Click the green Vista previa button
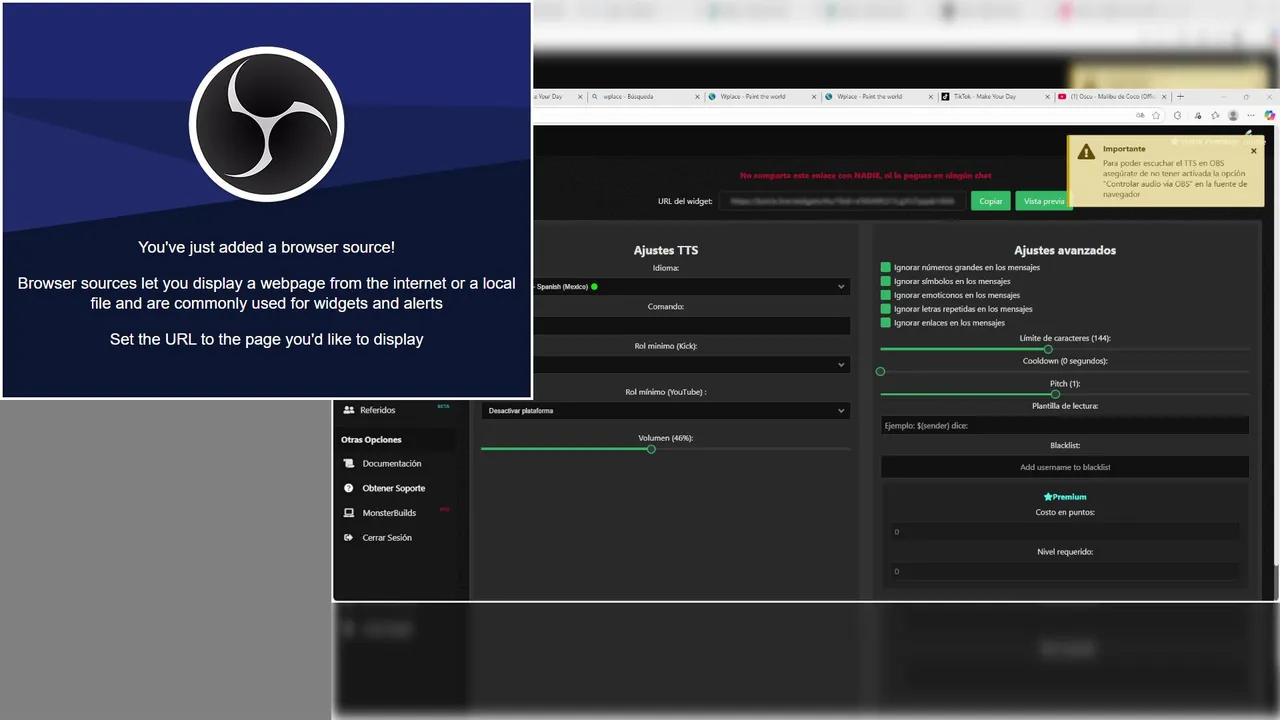Viewport: 1280px width, 720px height. point(1044,201)
